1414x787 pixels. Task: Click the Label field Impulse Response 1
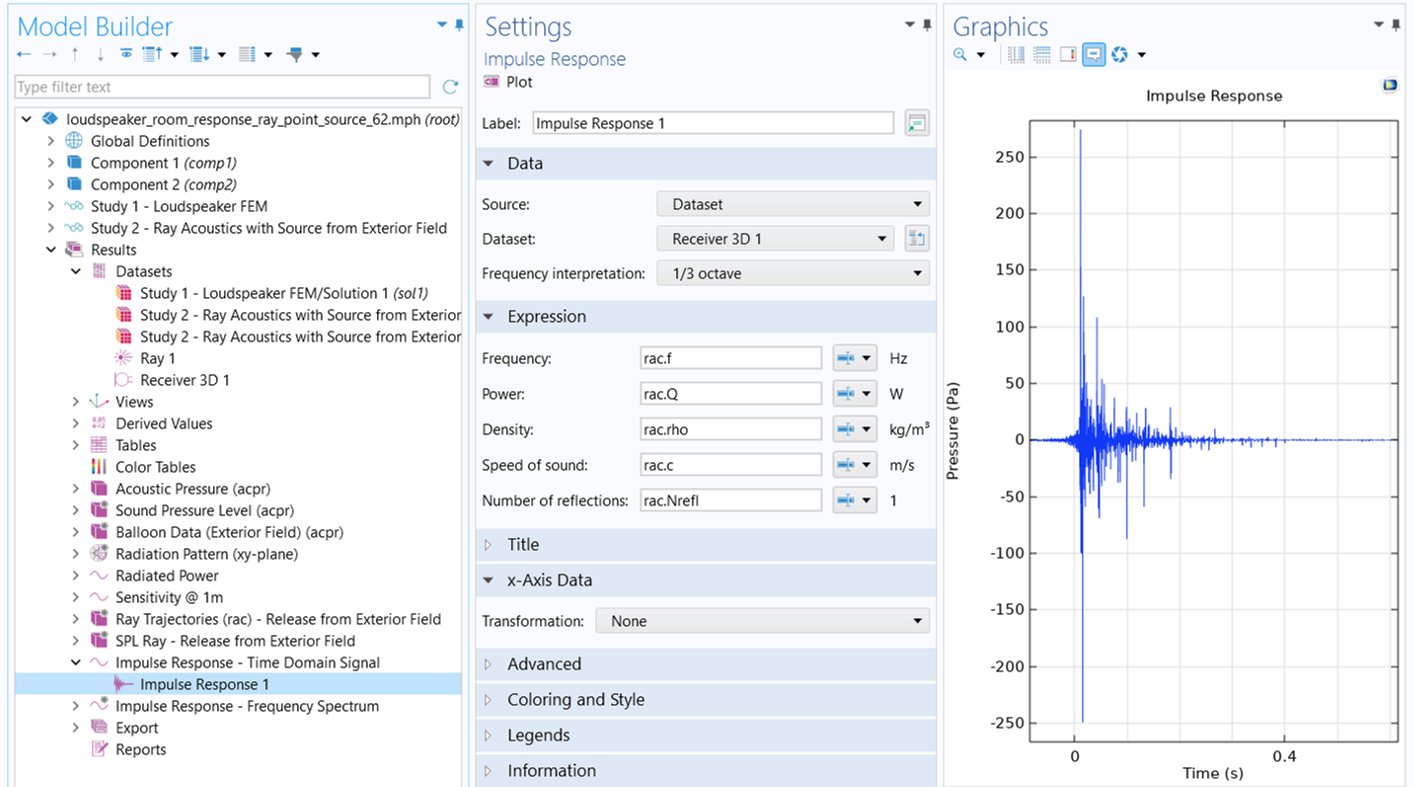(x=713, y=124)
